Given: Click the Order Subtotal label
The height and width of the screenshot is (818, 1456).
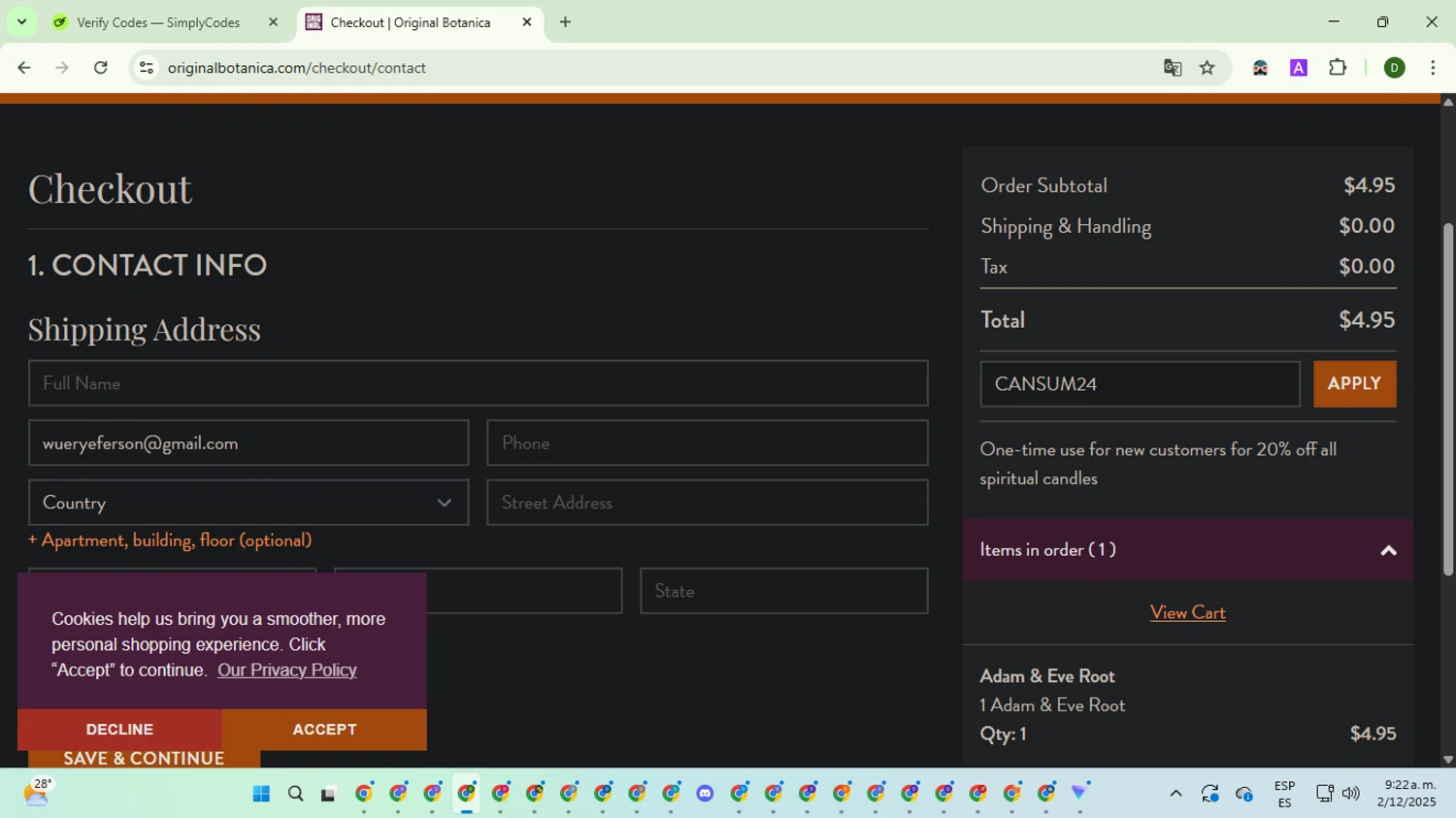Looking at the screenshot, I should pos(1043,185).
